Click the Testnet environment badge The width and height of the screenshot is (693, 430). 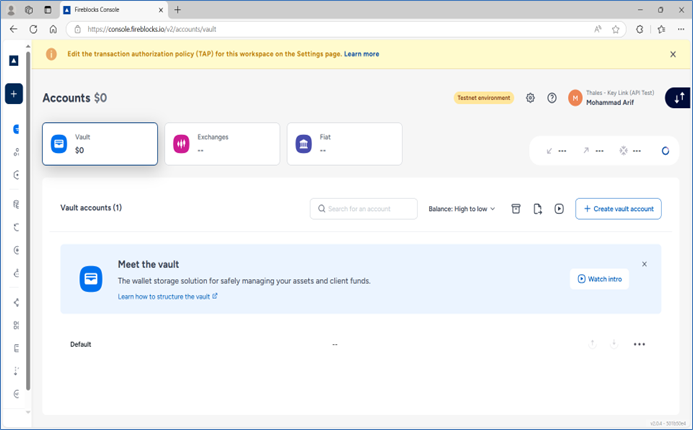click(484, 98)
